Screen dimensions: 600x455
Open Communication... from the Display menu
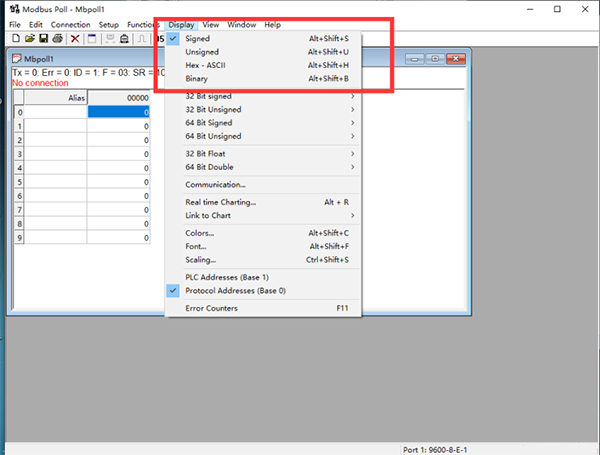point(215,184)
